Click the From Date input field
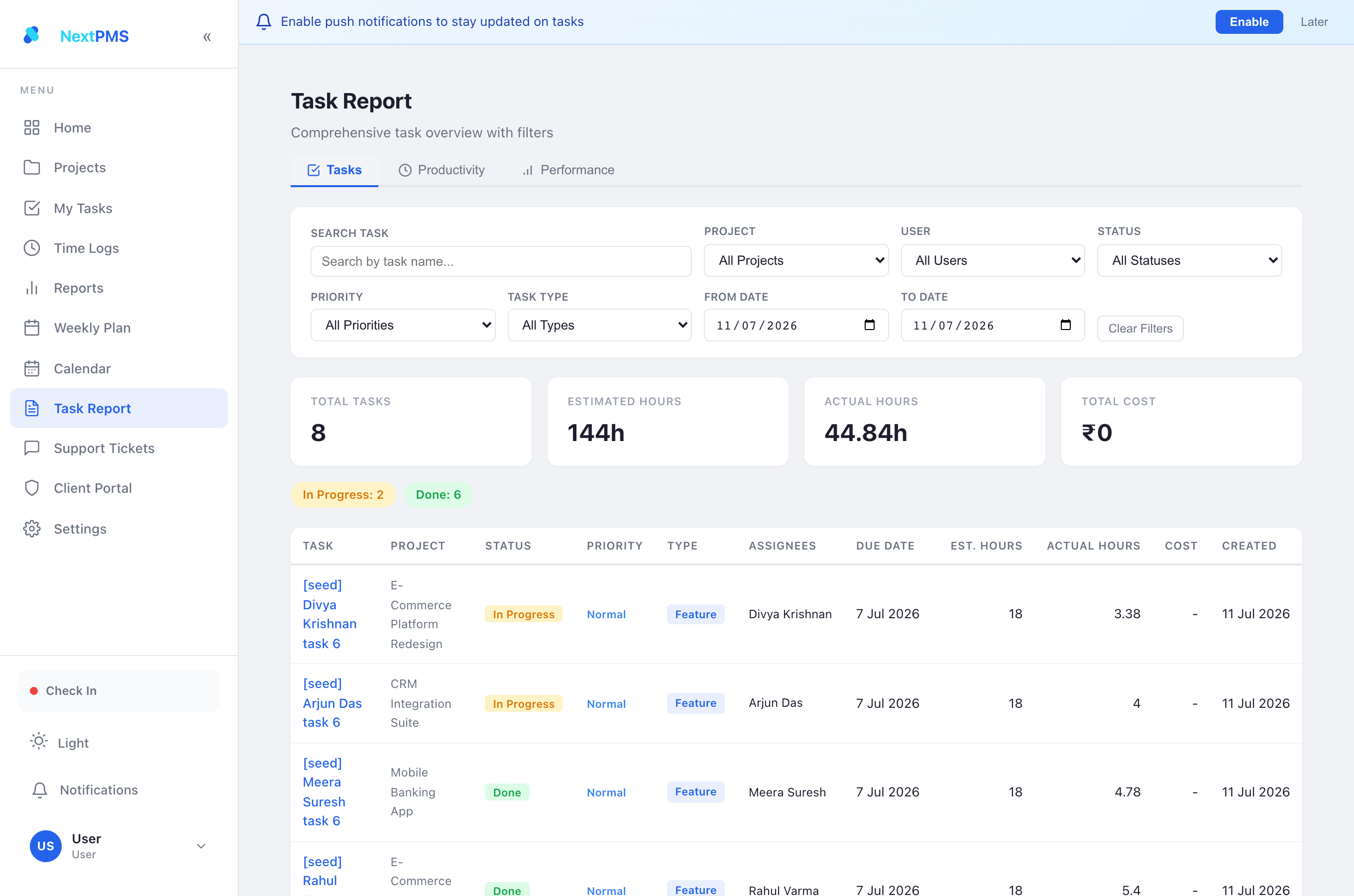 point(796,325)
